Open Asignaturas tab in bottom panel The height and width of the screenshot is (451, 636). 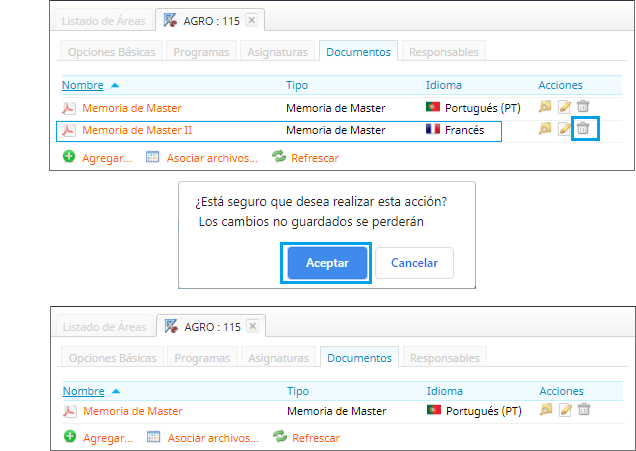point(278,358)
